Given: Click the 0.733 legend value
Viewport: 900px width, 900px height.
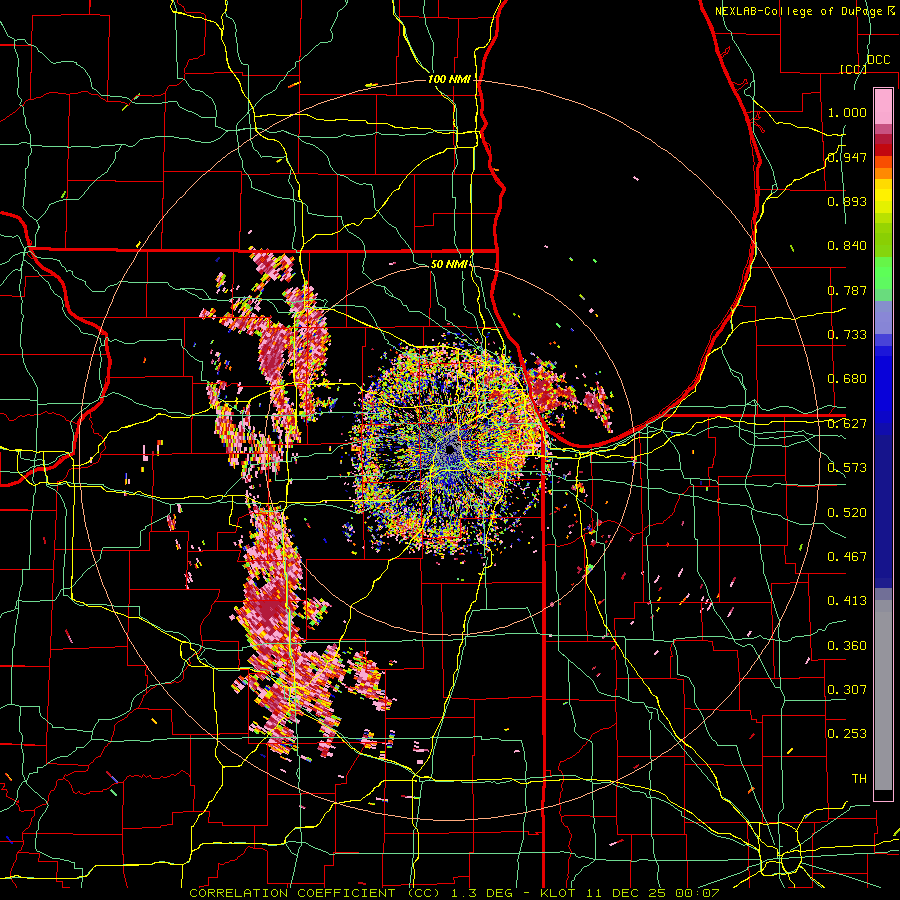Looking at the screenshot, I should pos(847,335).
